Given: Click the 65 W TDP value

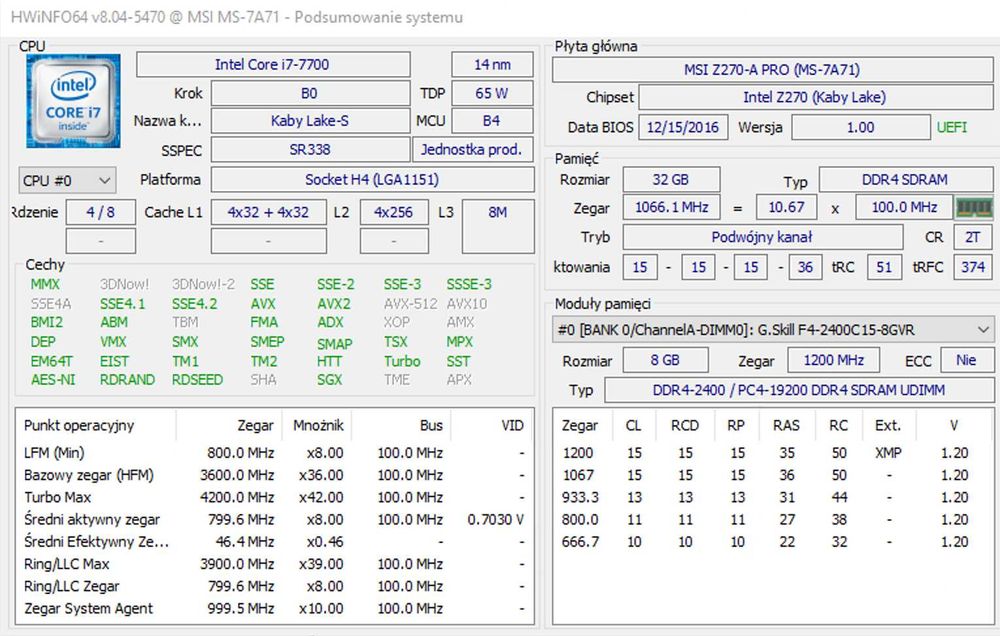Looking at the screenshot, I should pyautogui.click(x=492, y=93).
